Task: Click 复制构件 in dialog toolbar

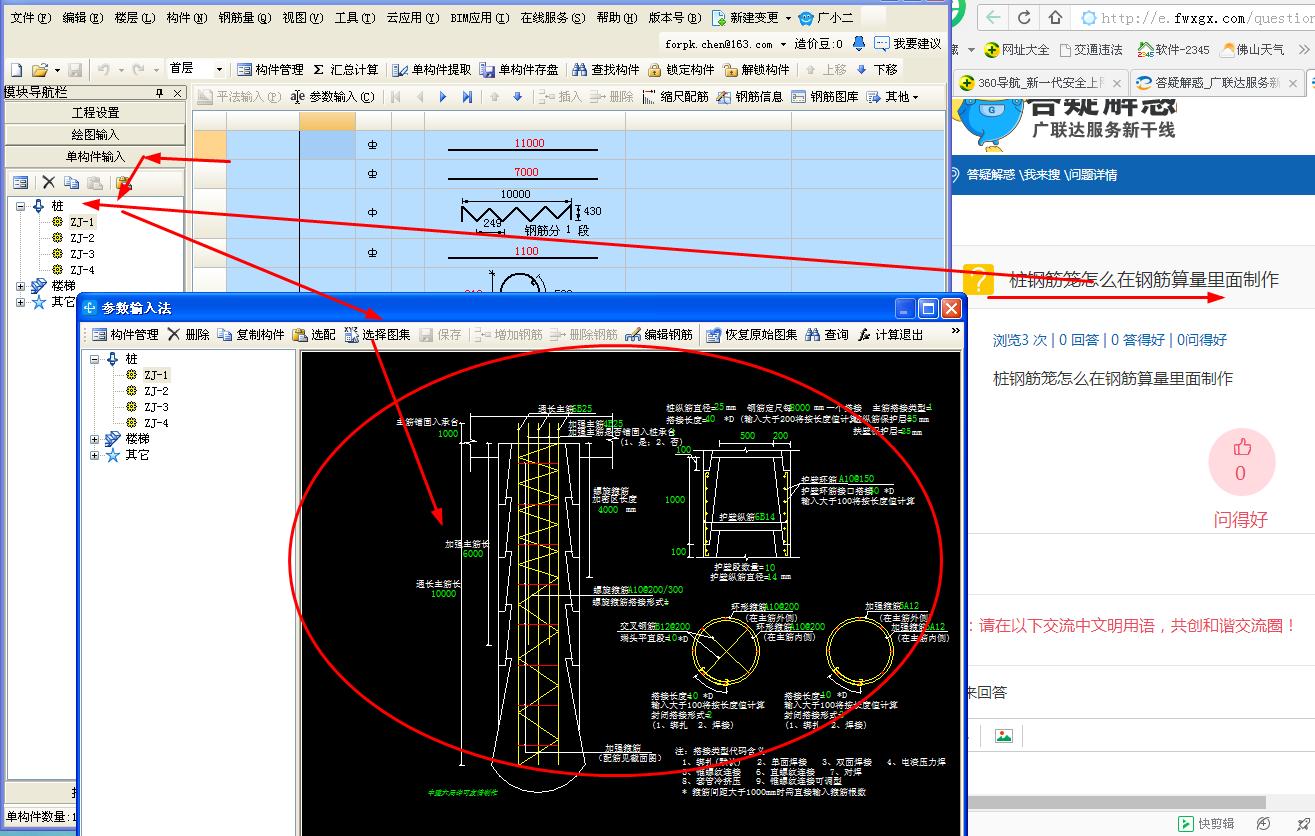Action: point(250,335)
